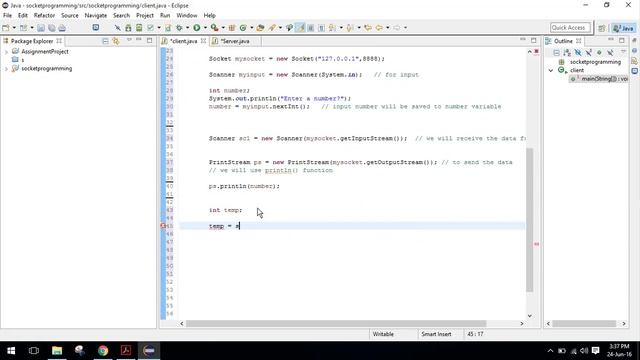Image resolution: width=640 pixels, height=360 pixels.
Task: Open the New Java Class dropdown arrow
Action: pos(251,28)
